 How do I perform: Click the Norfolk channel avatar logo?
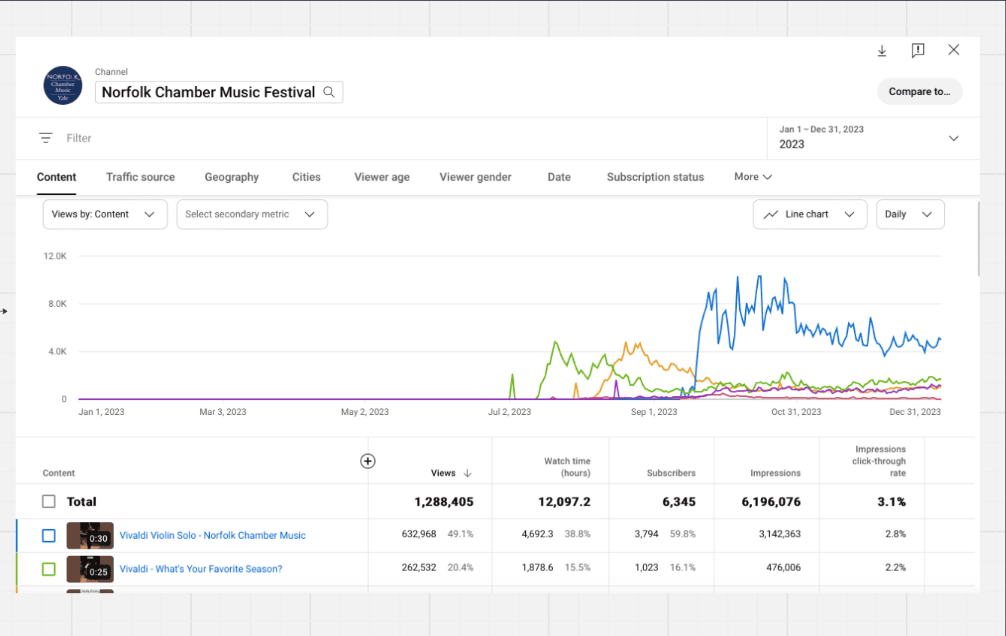click(63, 86)
